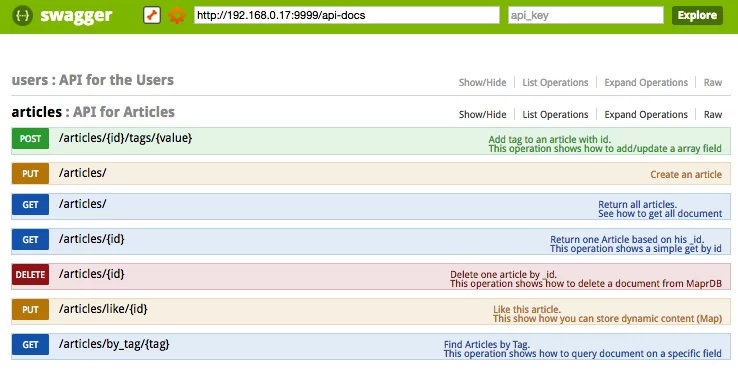Expand the /articles/{id}/tags/{value} endpoint path
The width and height of the screenshot is (738, 381).
tap(125, 138)
